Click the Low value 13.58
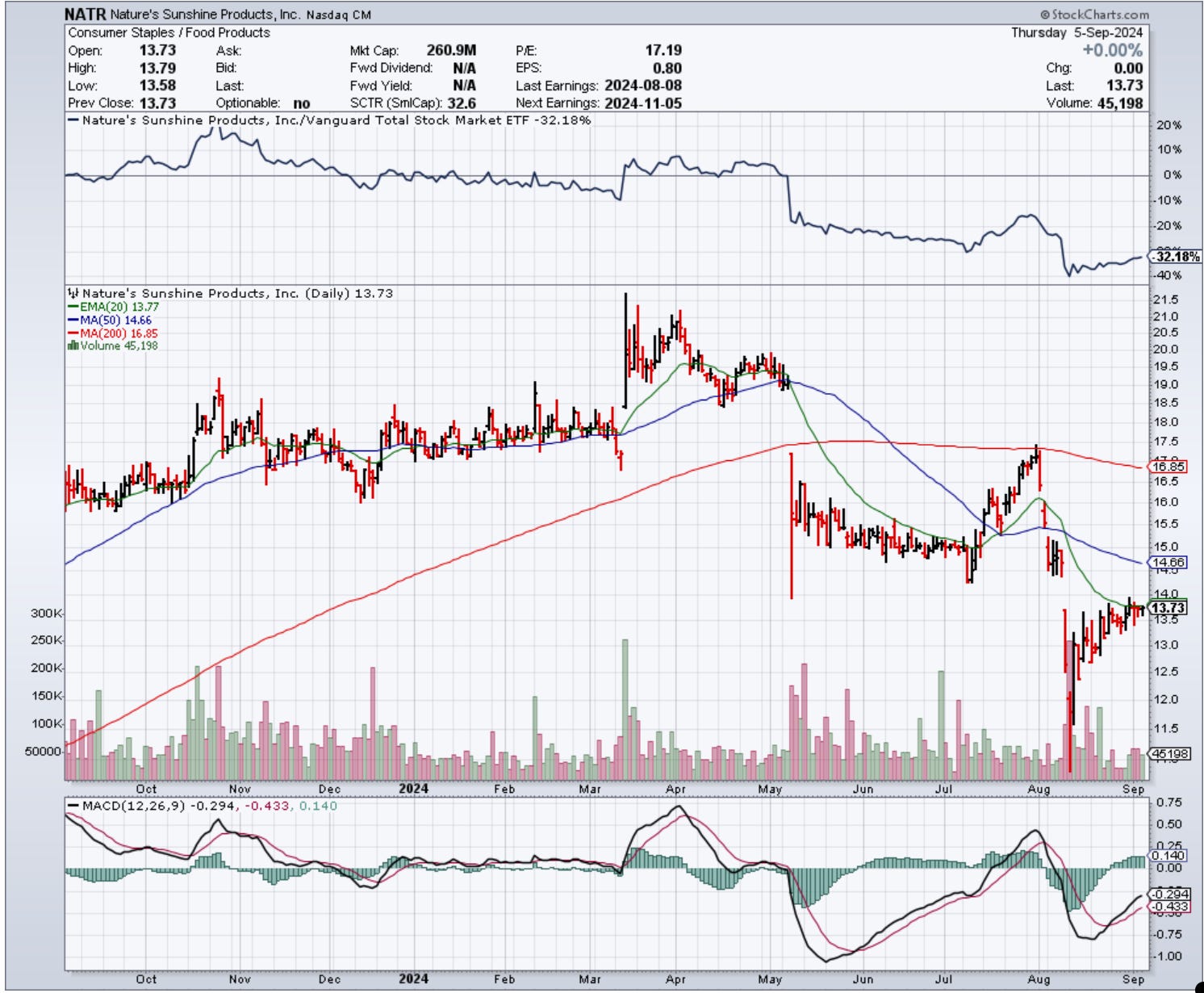This screenshot has width=1204, height=993. tap(157, 86)
